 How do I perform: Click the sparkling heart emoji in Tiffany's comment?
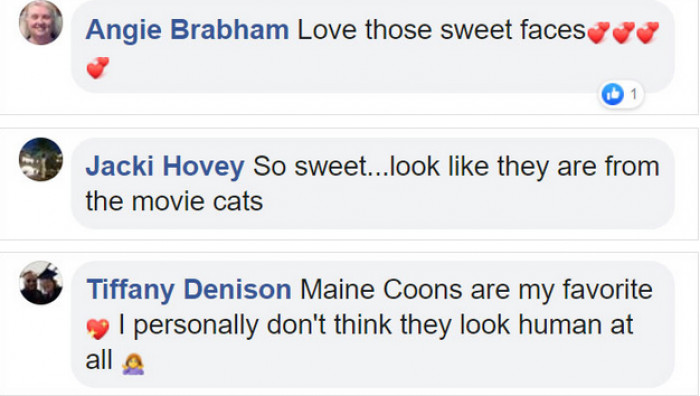point(98,329)
